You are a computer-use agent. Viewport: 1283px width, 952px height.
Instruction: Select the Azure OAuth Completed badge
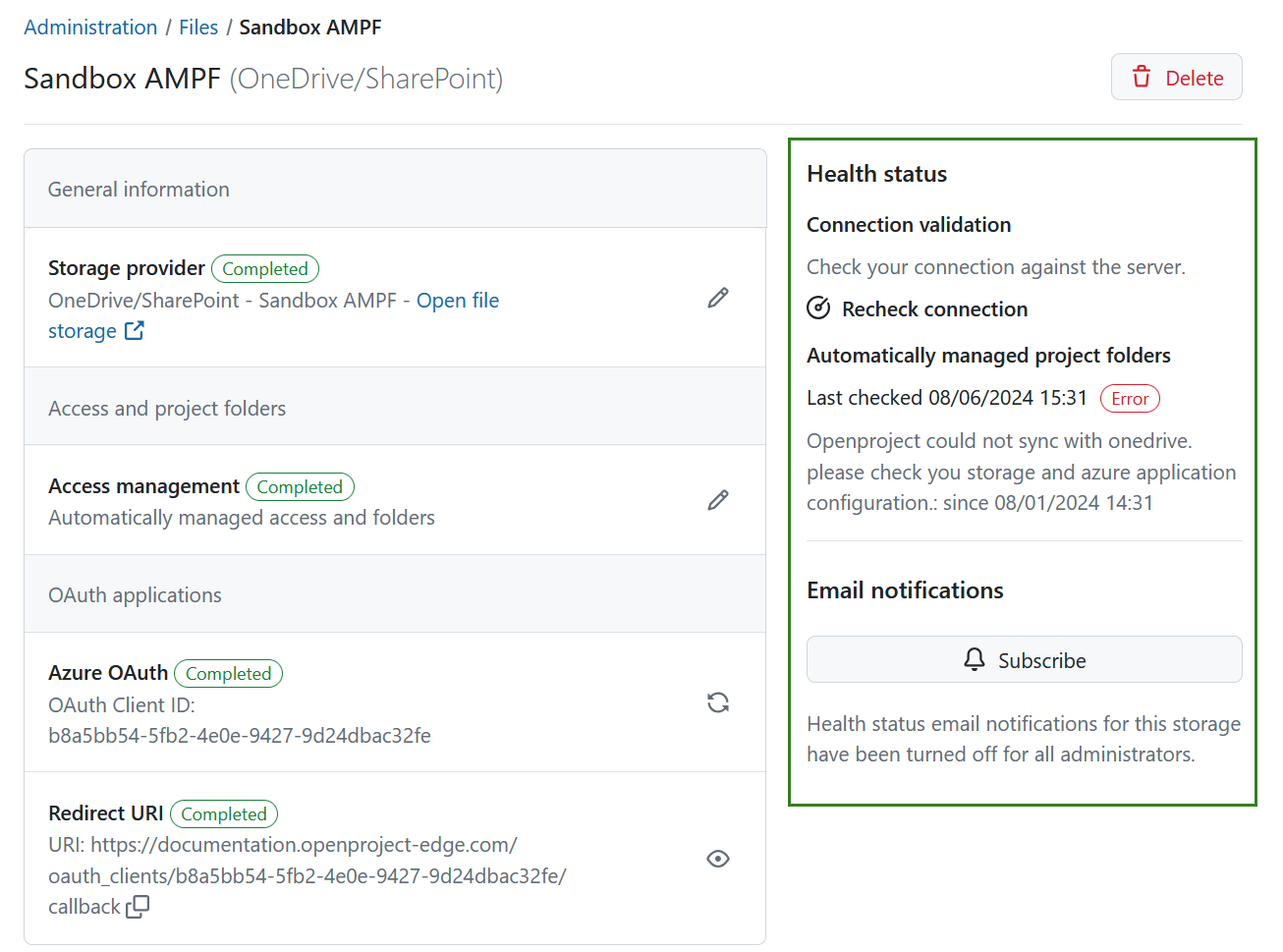pos(228,674)
